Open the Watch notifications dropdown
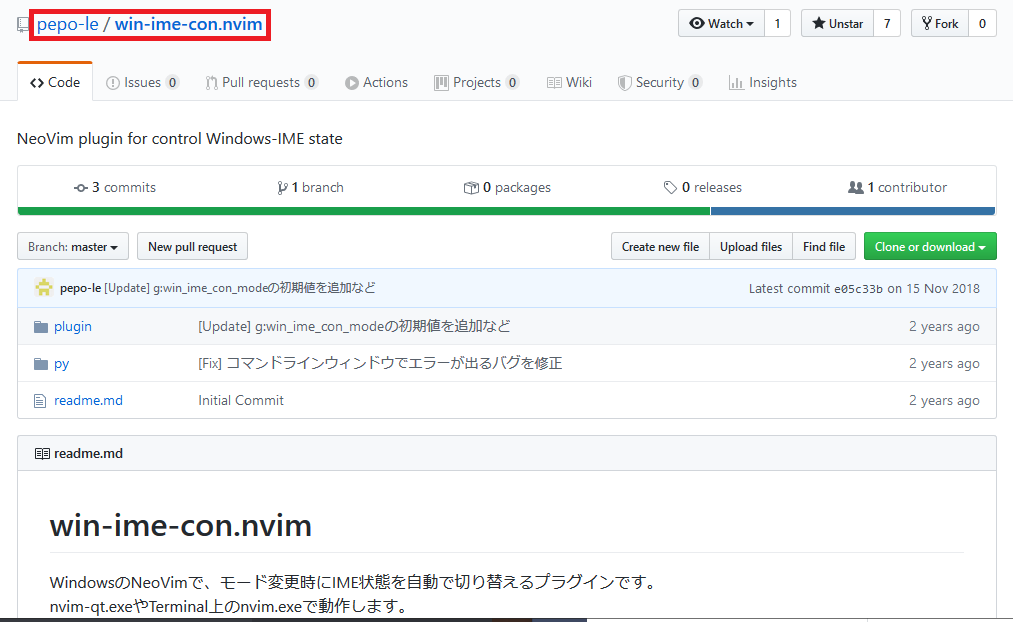Screen dimensions: 1013x622 (721, 24)
